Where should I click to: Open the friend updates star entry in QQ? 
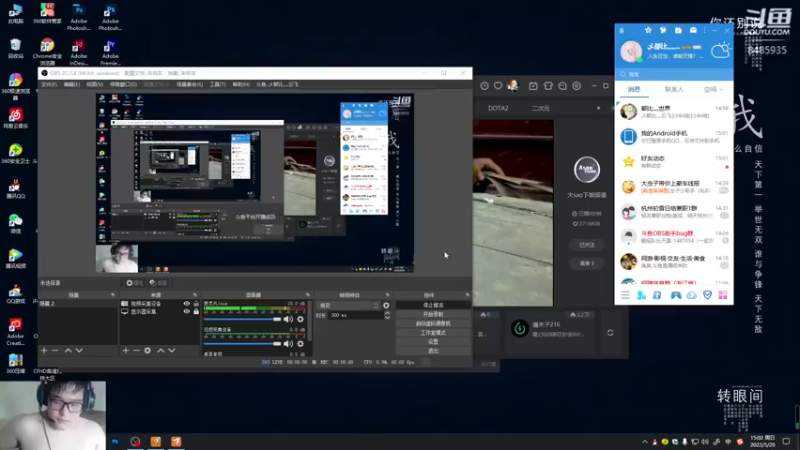(674, 162)
